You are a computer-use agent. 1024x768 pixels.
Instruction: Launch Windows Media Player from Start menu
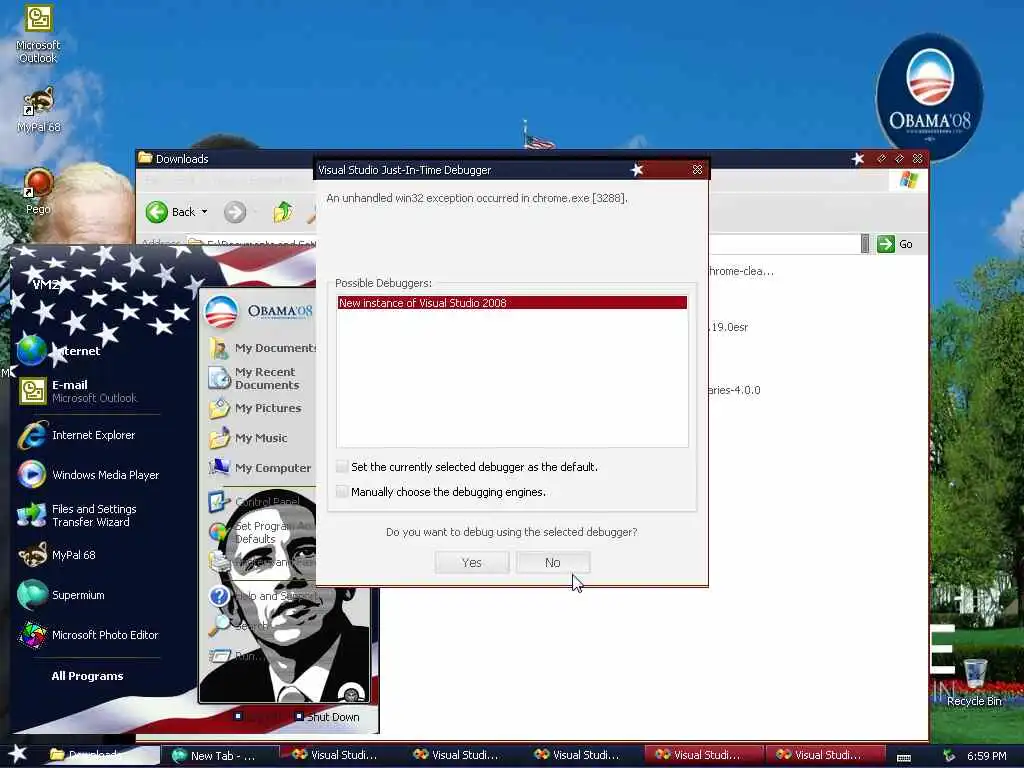coord(89,475)
